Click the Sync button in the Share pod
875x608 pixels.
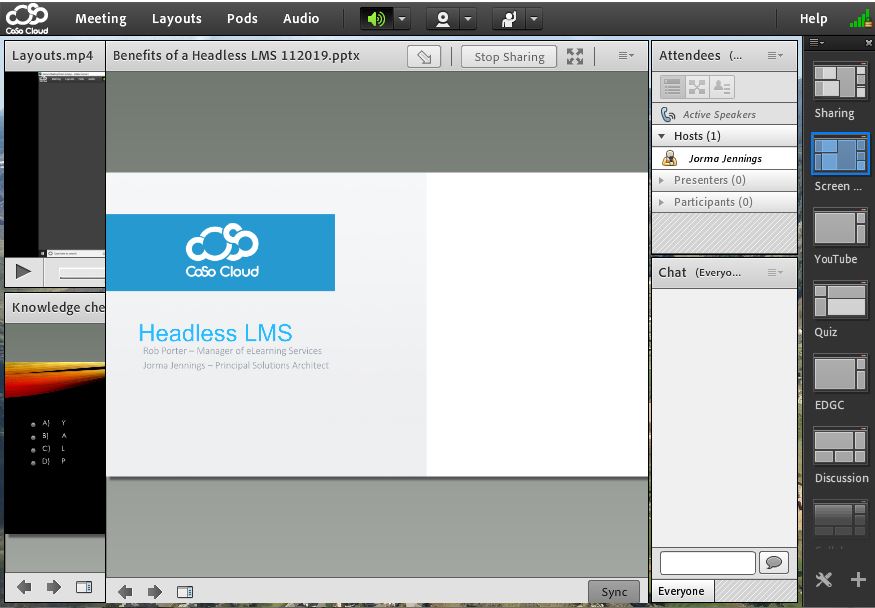pos(614,592)
